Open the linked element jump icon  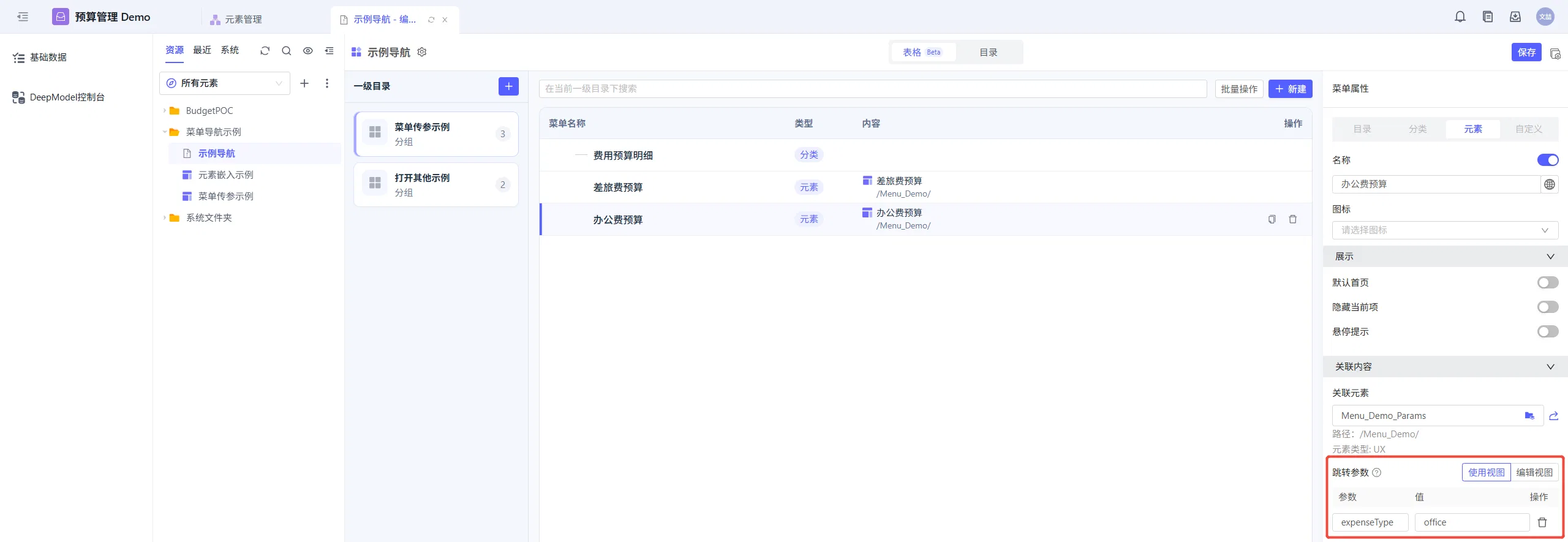pyautogui.click(x=1554, y=416)
